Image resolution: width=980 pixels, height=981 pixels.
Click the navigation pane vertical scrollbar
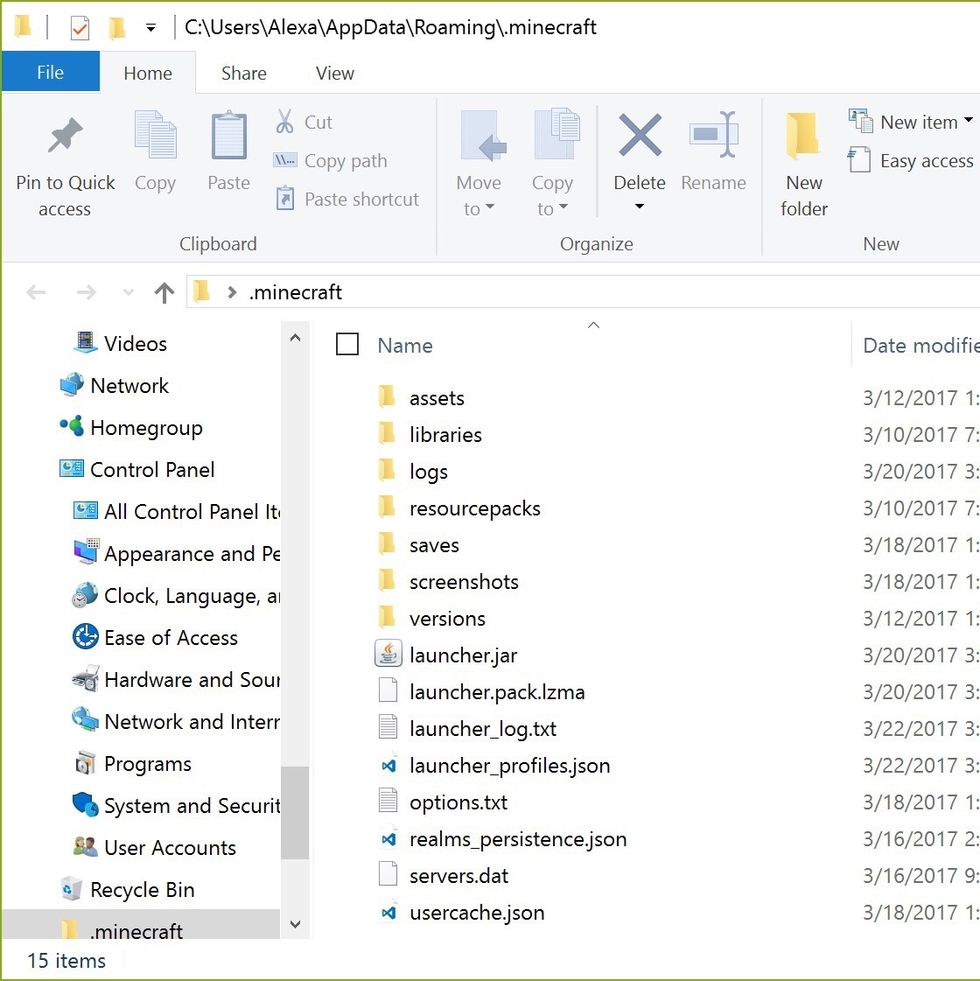tap(294, 811)
